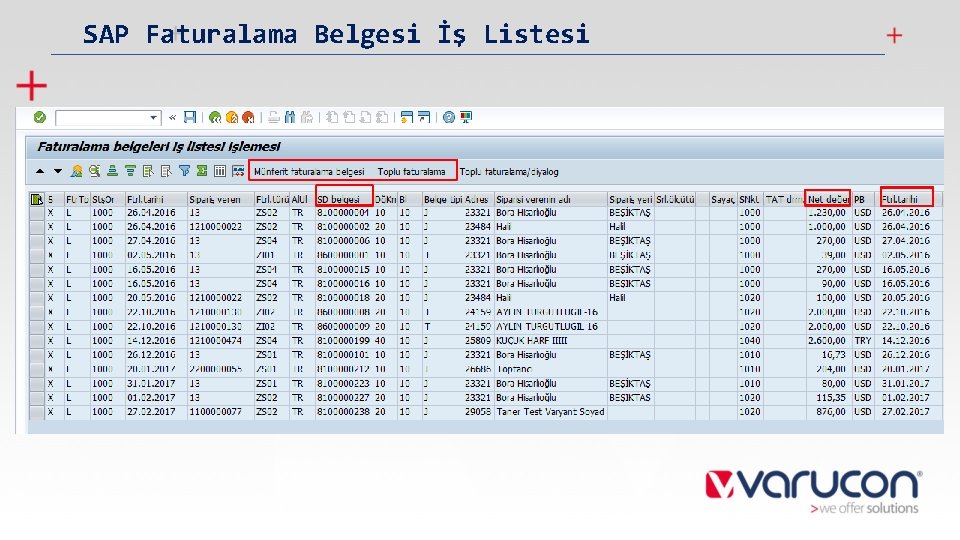960x540 pixels.
Task: Click the address number cell 29058
Action: [x=478, y=411]
